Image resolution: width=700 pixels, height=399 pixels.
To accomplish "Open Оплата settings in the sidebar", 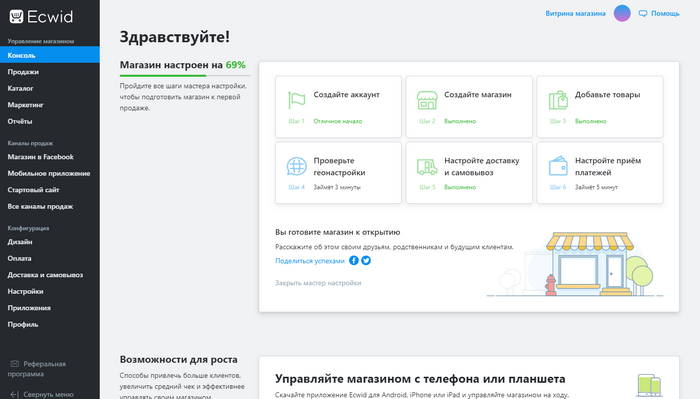I will pyautogui.click(x=19, y=258).
